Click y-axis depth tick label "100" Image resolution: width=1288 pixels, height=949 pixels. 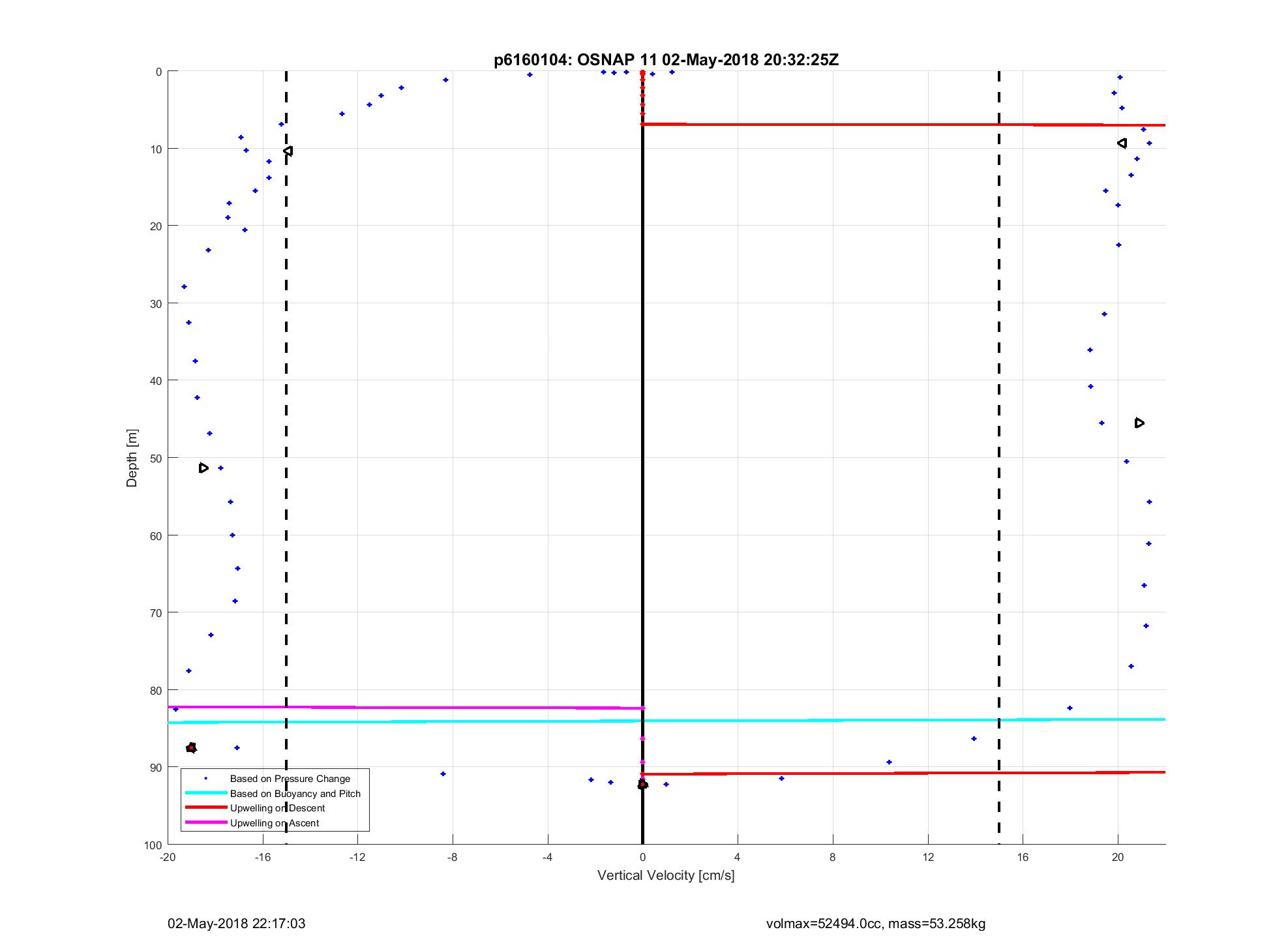pyautogui.click(x=153, y=845)
